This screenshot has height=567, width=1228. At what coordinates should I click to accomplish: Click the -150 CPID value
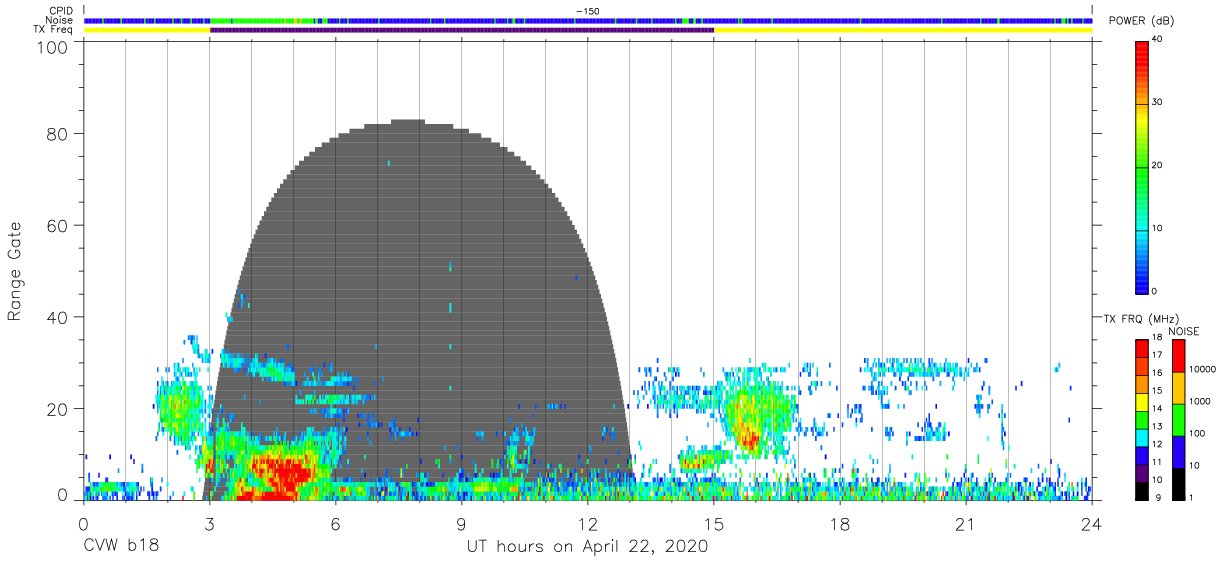[x=587, y=11]
